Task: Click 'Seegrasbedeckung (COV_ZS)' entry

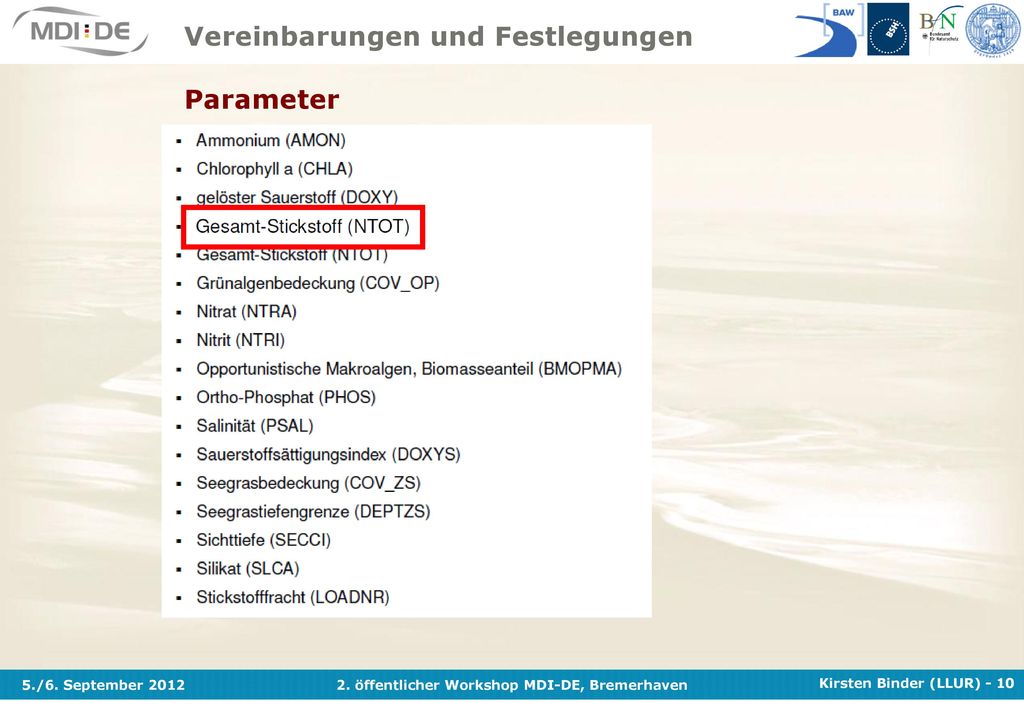Action: [308, 483]
